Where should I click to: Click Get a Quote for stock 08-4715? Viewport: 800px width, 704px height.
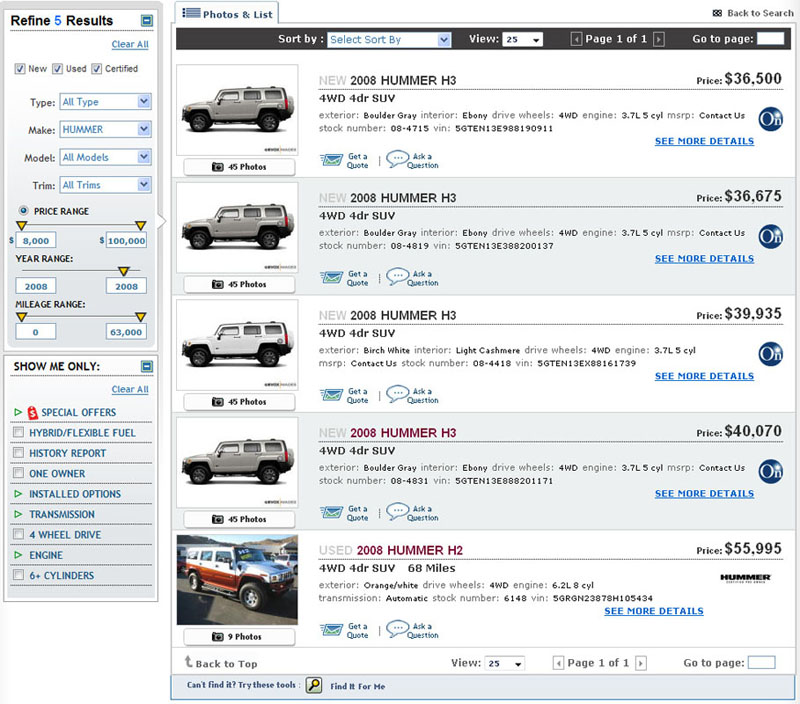click(344, 161)
